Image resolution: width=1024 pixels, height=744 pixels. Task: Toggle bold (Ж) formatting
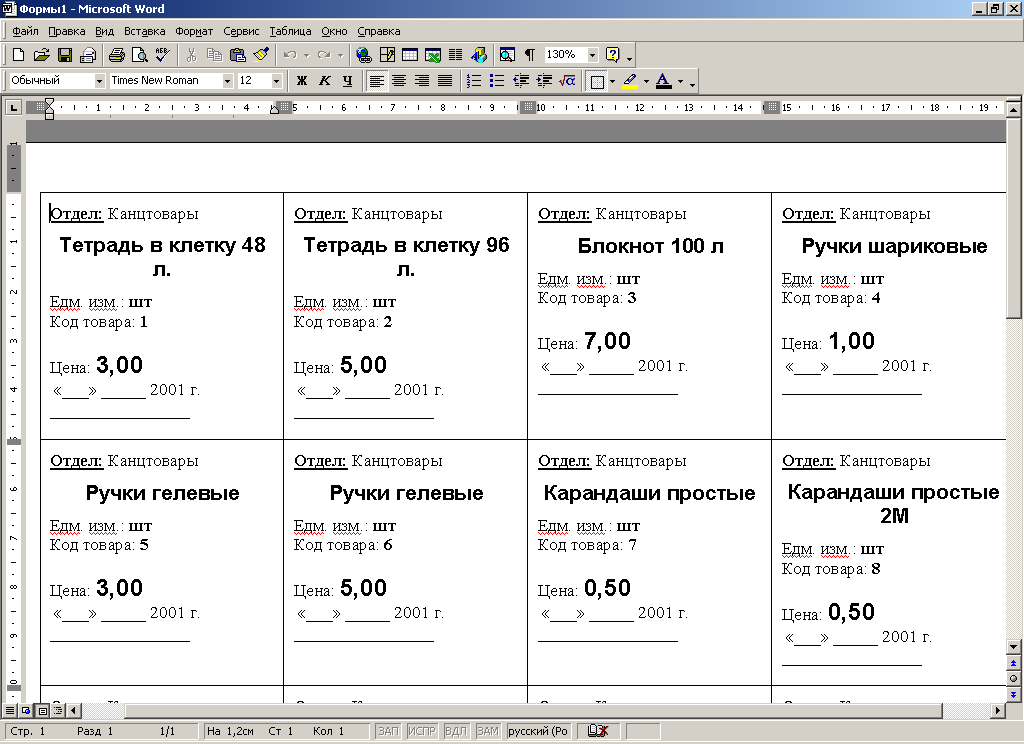click(302, 80)
